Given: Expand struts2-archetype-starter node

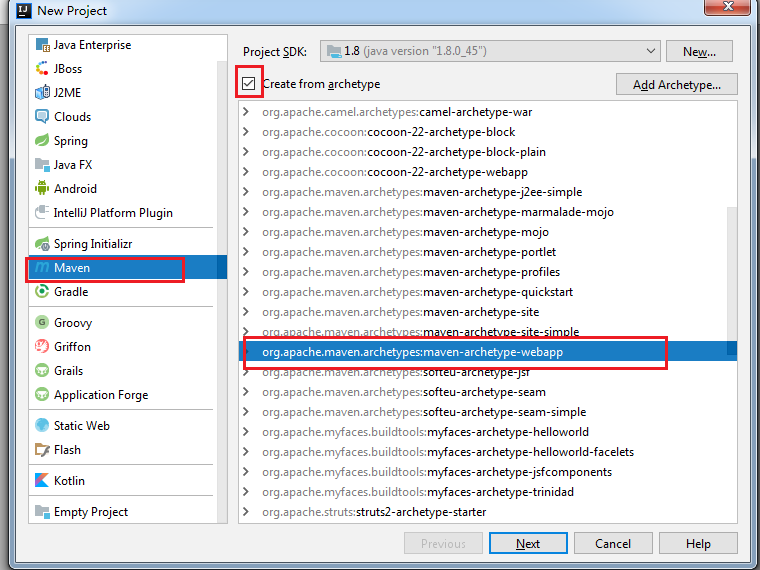Looking at the screenshot, I should click(x=246, y=512).
